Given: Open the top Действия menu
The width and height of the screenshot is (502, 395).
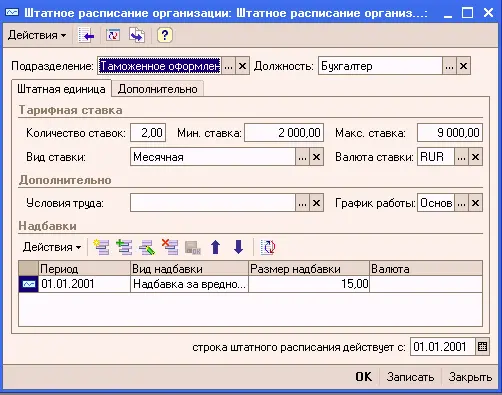Looking at the screenshot, I should [37, 35].
